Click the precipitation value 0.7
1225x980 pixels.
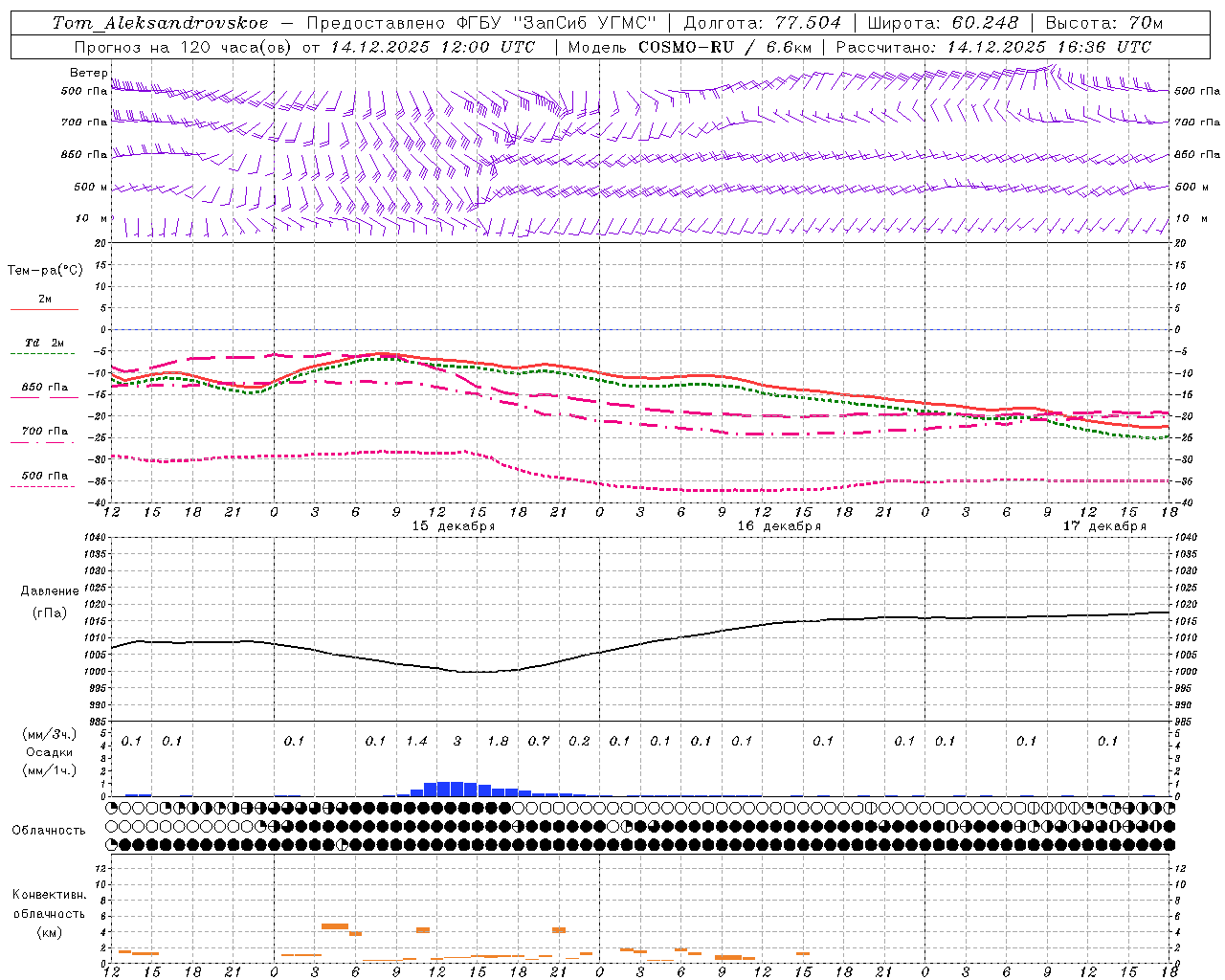539,741
